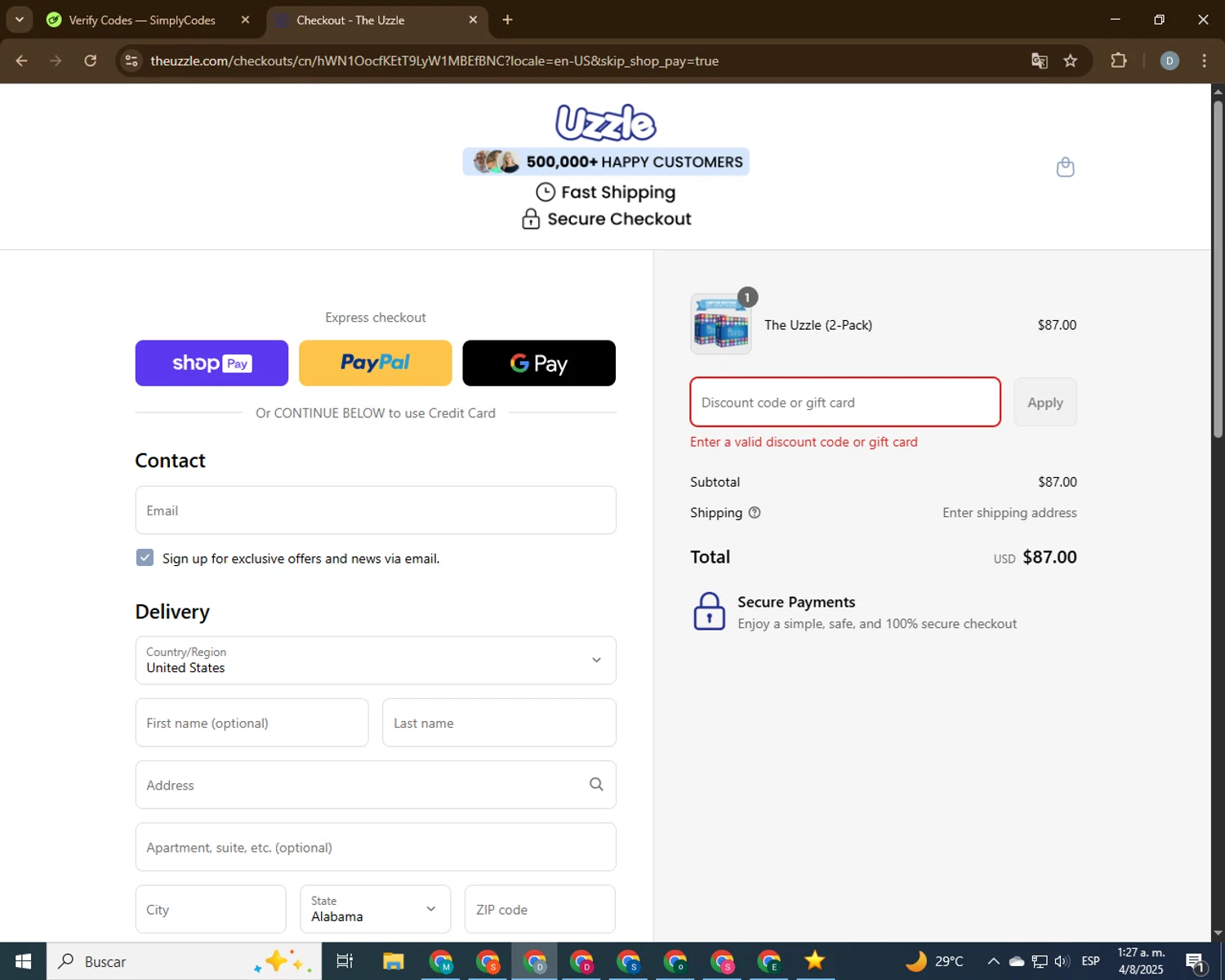The width and height of the screenshot is (1225, 980).
Task: Bookmark this page with the star
Action: click(1071, 60)
